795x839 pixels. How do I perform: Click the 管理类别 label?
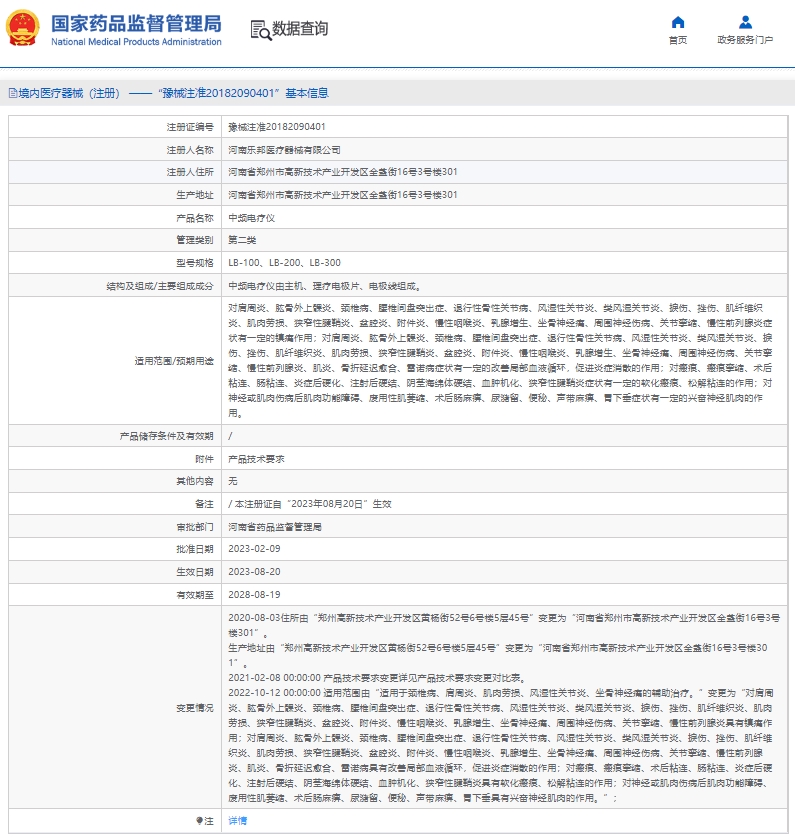tap(195, 240)
